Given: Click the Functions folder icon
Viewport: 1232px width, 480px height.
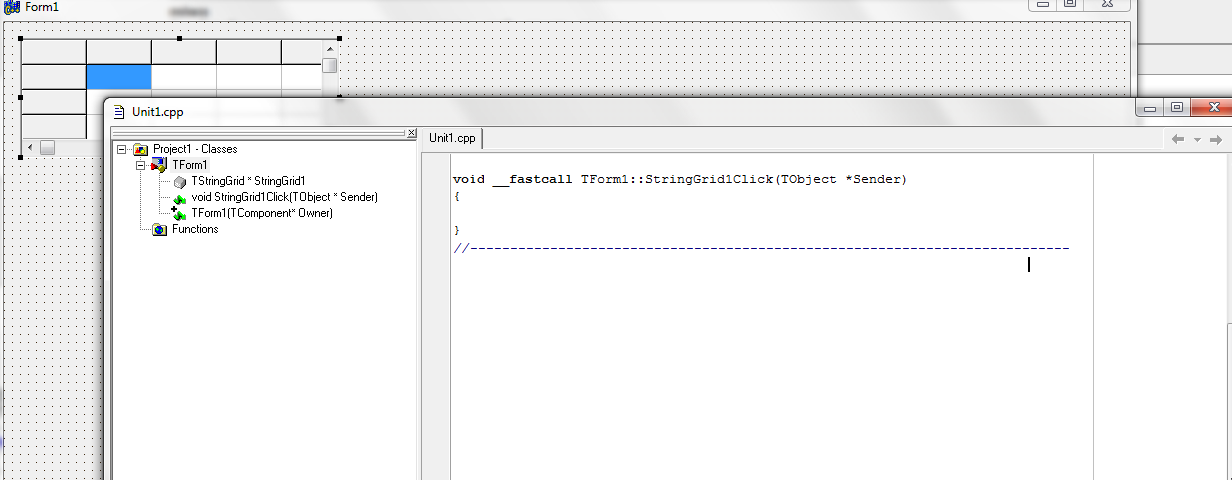Looking at the screenshot, I should click(159, 230).
